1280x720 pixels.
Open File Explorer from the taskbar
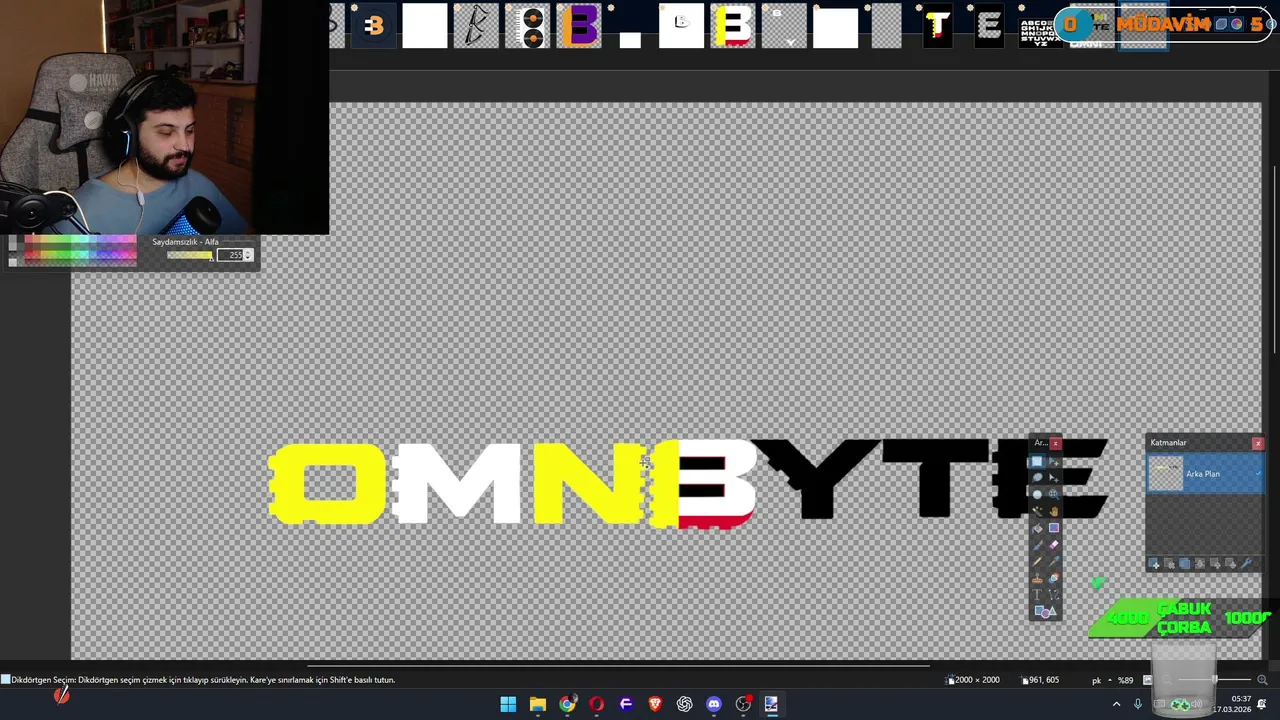538,704
